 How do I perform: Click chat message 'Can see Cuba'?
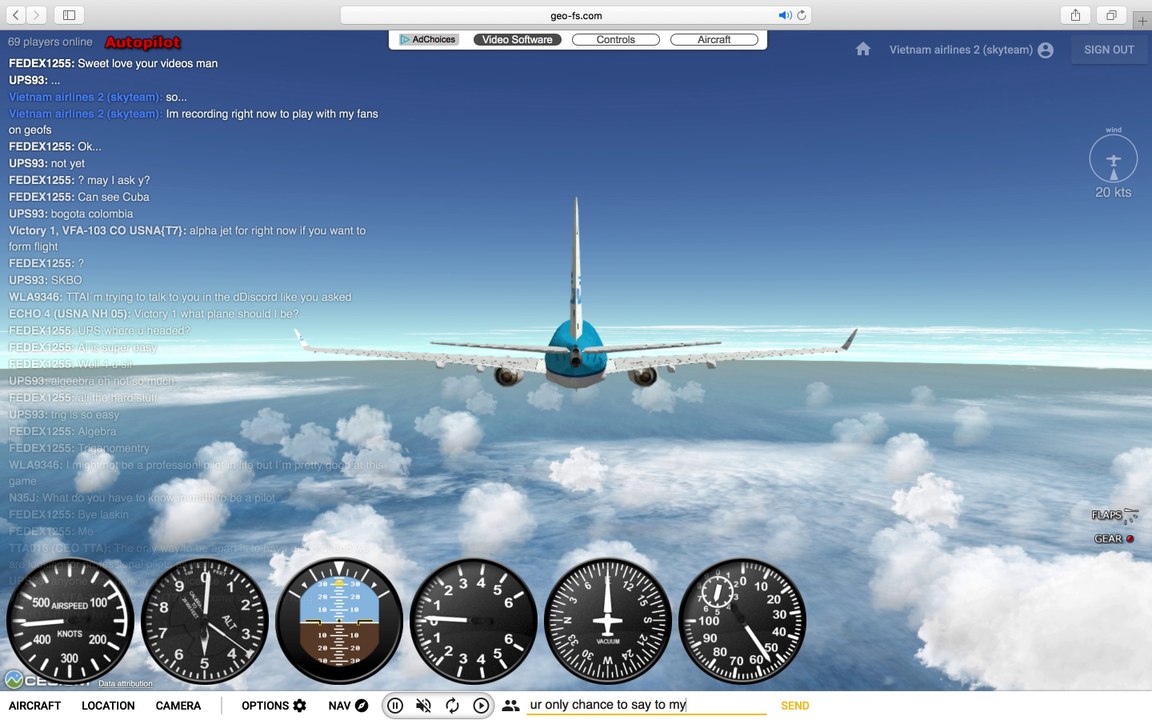113,197
